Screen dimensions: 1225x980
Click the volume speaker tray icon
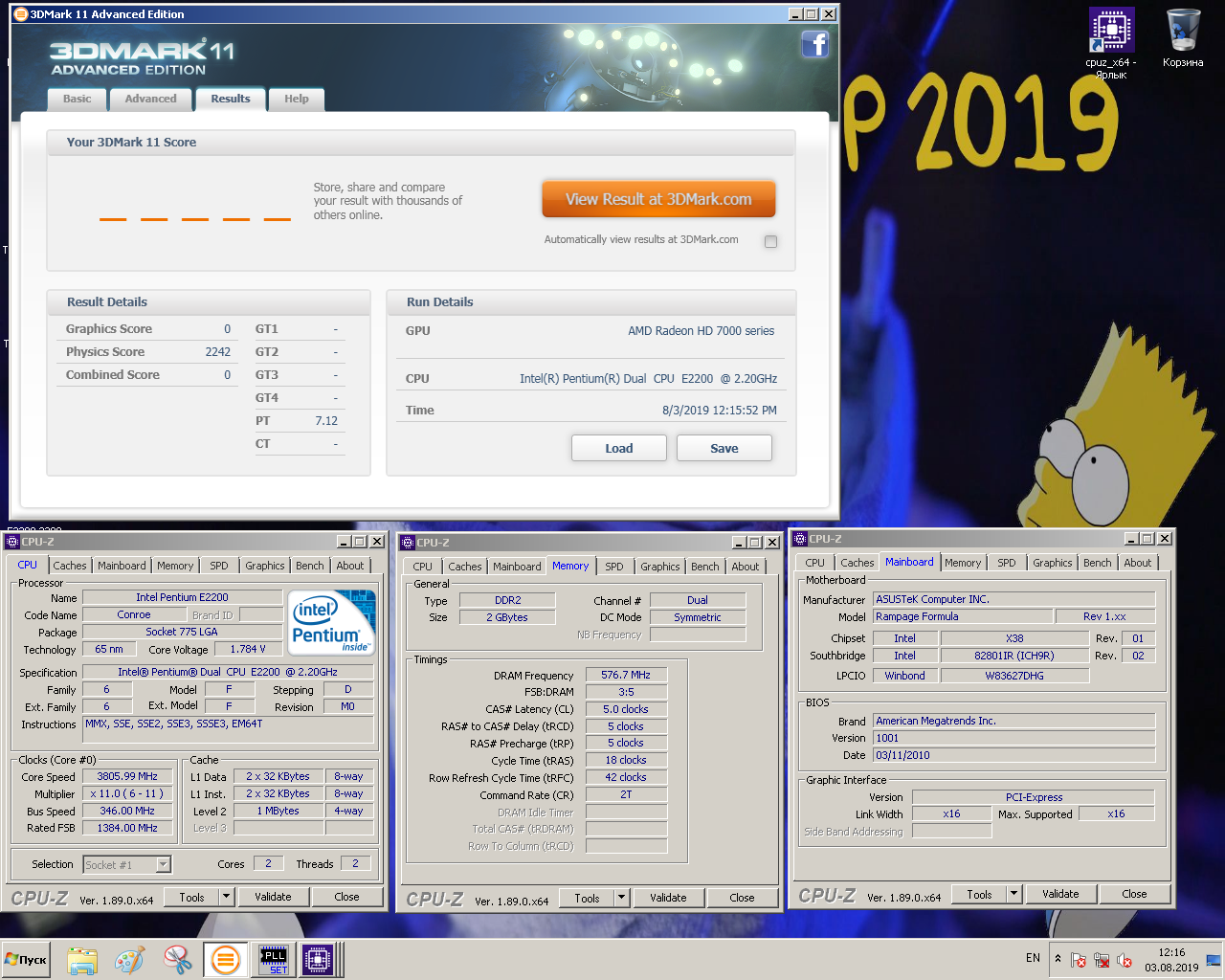tap(1125, 959)
